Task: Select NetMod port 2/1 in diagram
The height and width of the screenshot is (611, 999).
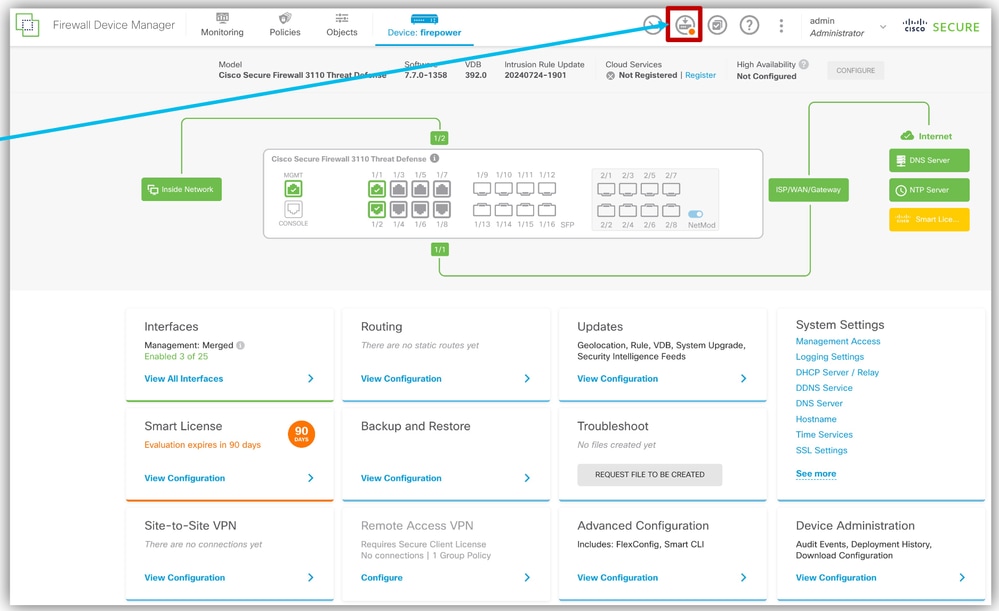Action: coord(607,190)
